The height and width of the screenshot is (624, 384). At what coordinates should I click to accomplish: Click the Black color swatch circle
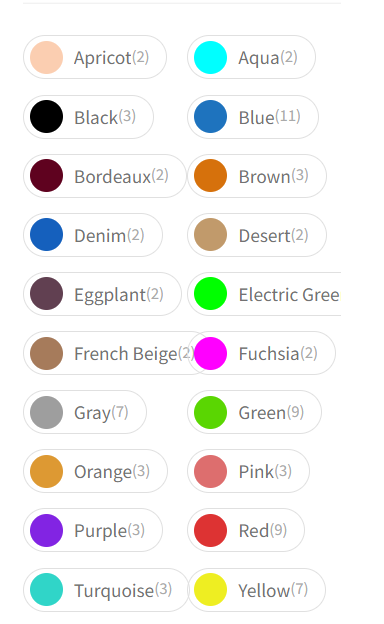[x=47, y=117]
